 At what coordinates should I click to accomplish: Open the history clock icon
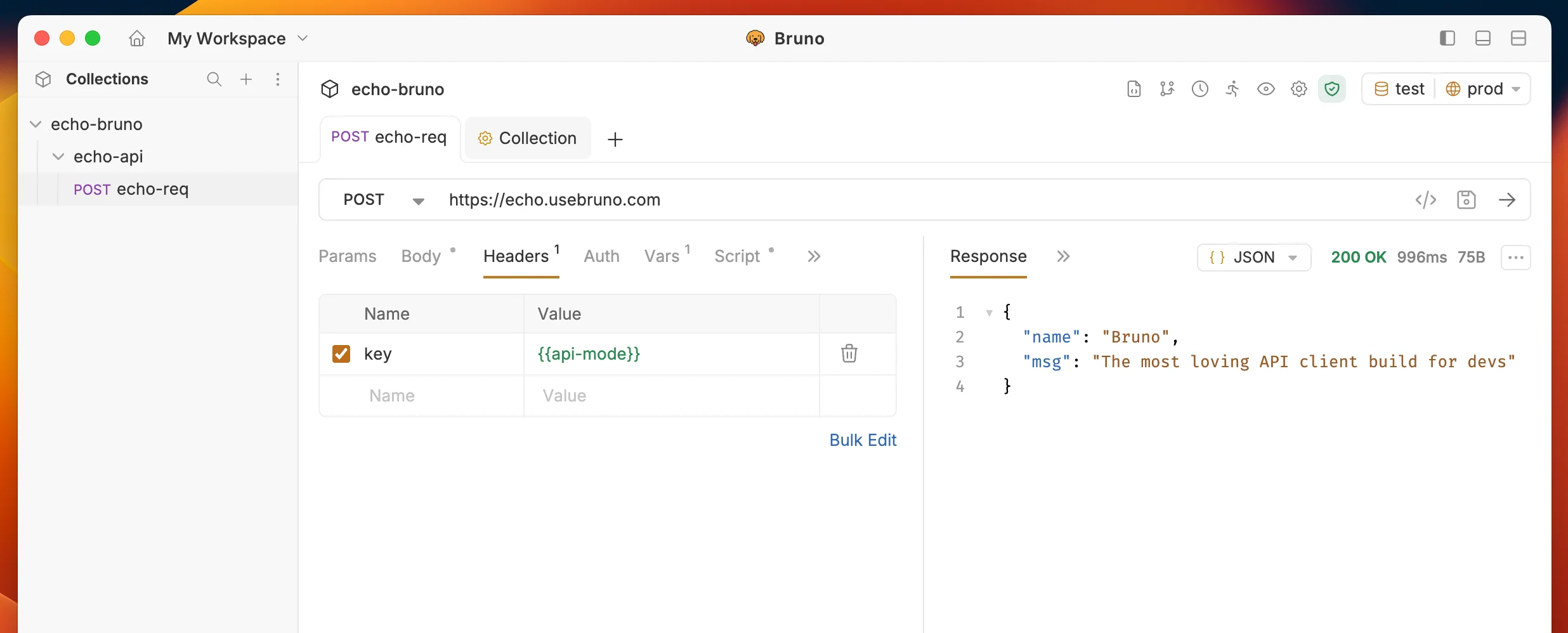1200,89
